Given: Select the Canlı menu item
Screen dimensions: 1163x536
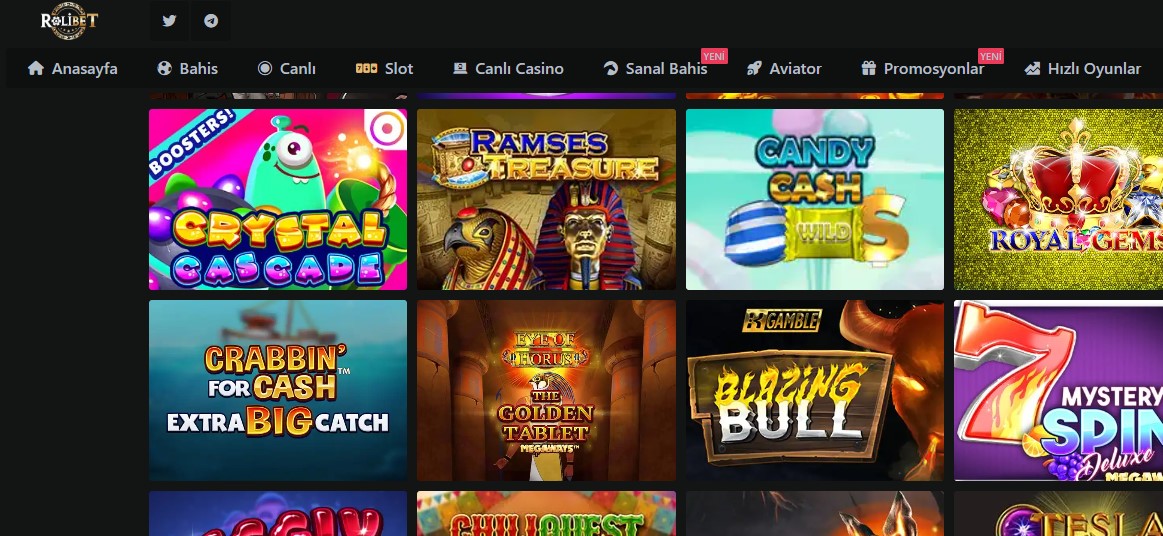Looking at the screenshot, I should coord(286,68).
